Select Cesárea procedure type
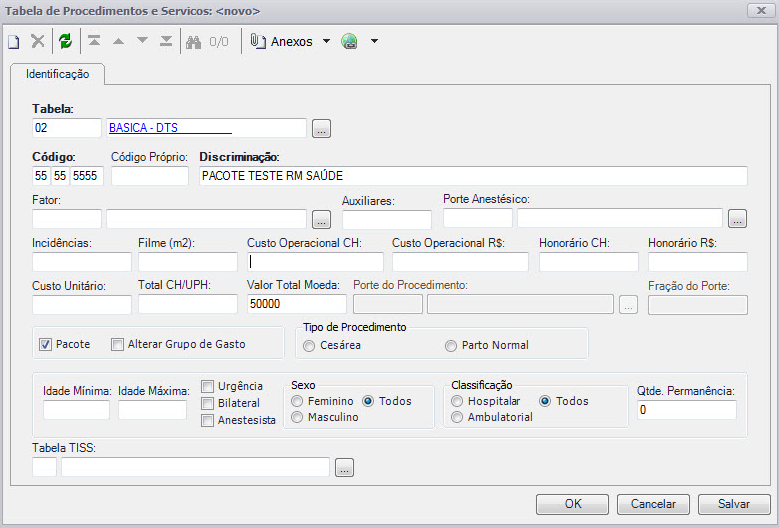The width and height of the screenshot is (779, 528). [x=309, y=346]
